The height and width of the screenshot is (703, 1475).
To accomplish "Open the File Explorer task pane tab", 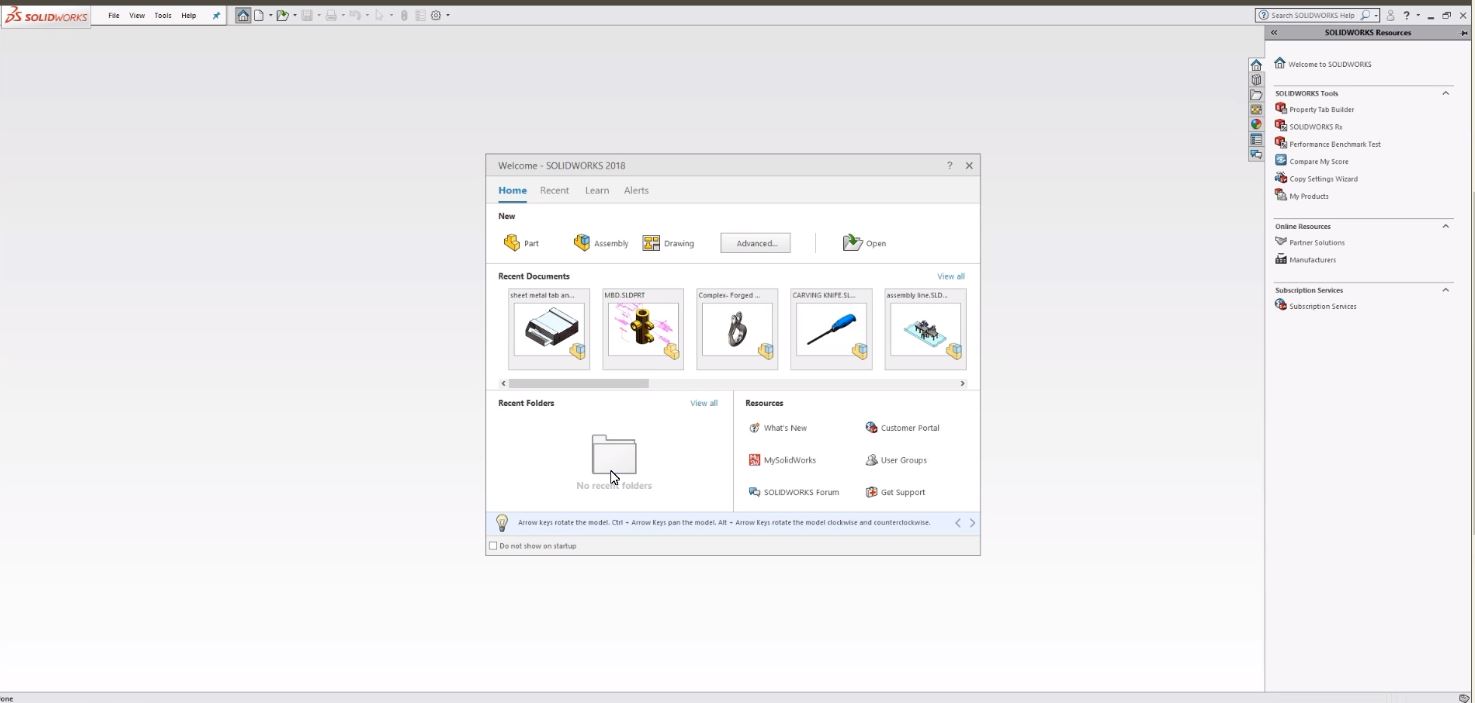I will tap(1256, 95).
